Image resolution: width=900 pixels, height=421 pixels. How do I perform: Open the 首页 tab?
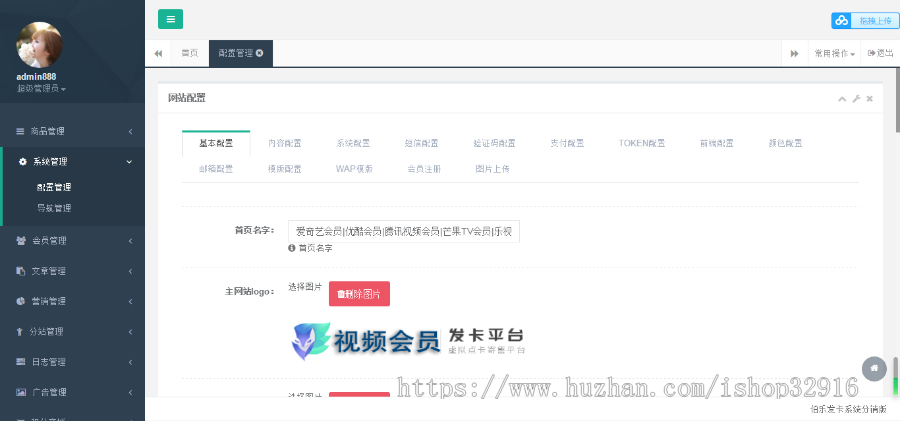point(190,53)
